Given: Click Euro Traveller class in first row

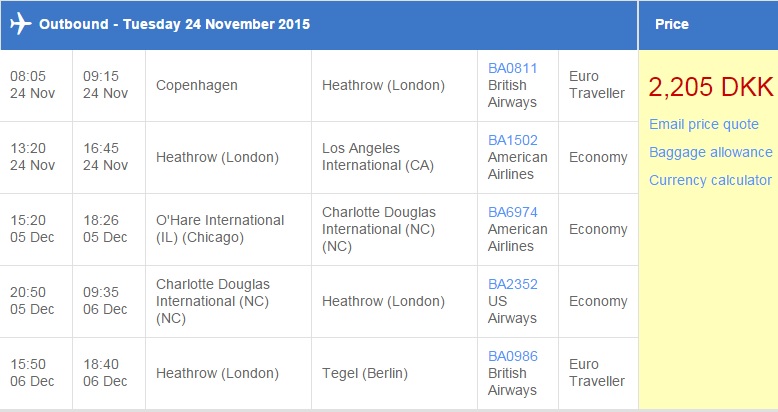Looking at the screenshot, I should (x=597, y=85).
